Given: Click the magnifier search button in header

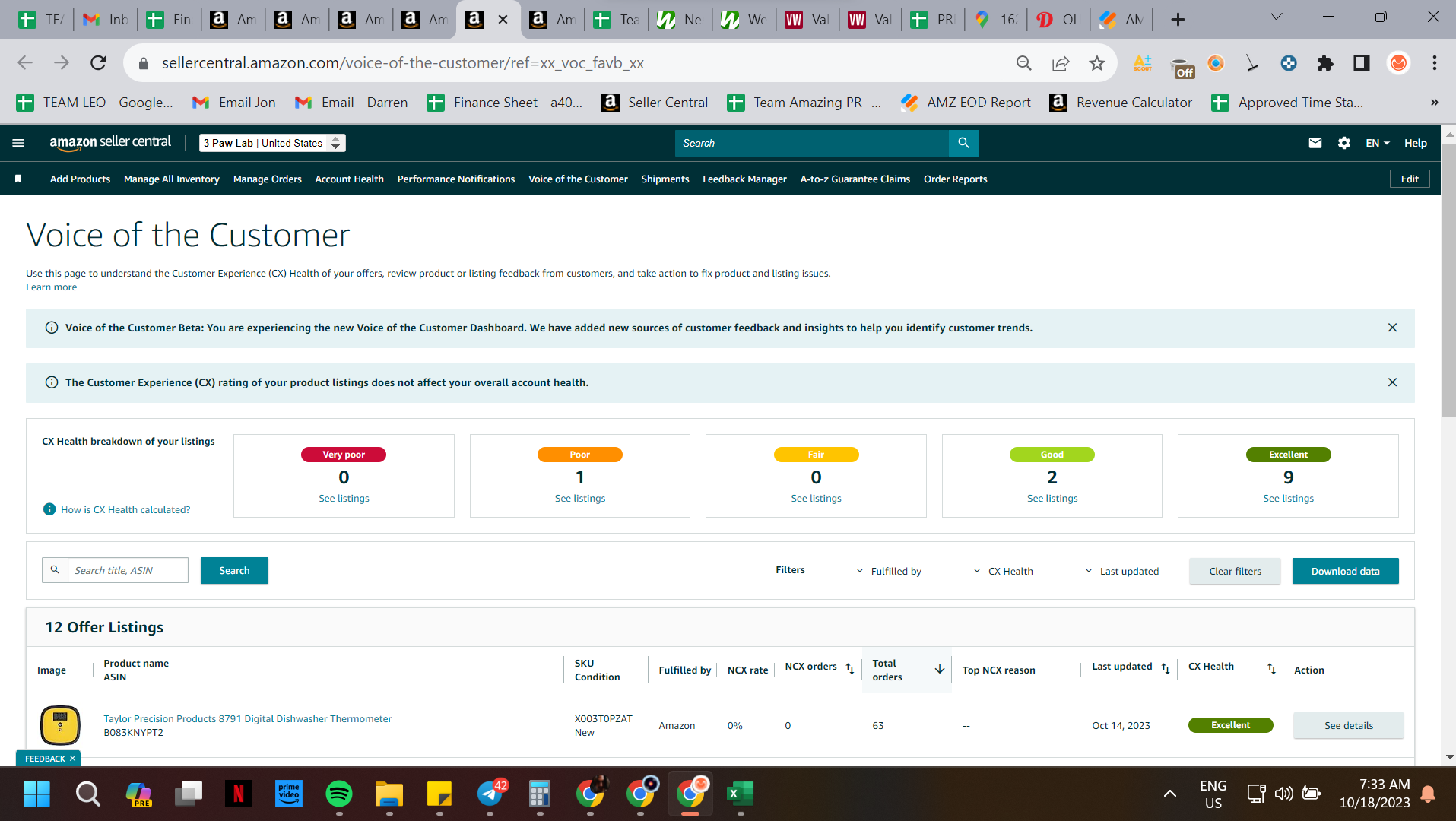Looking at the screenshot, I should point(963,143).
